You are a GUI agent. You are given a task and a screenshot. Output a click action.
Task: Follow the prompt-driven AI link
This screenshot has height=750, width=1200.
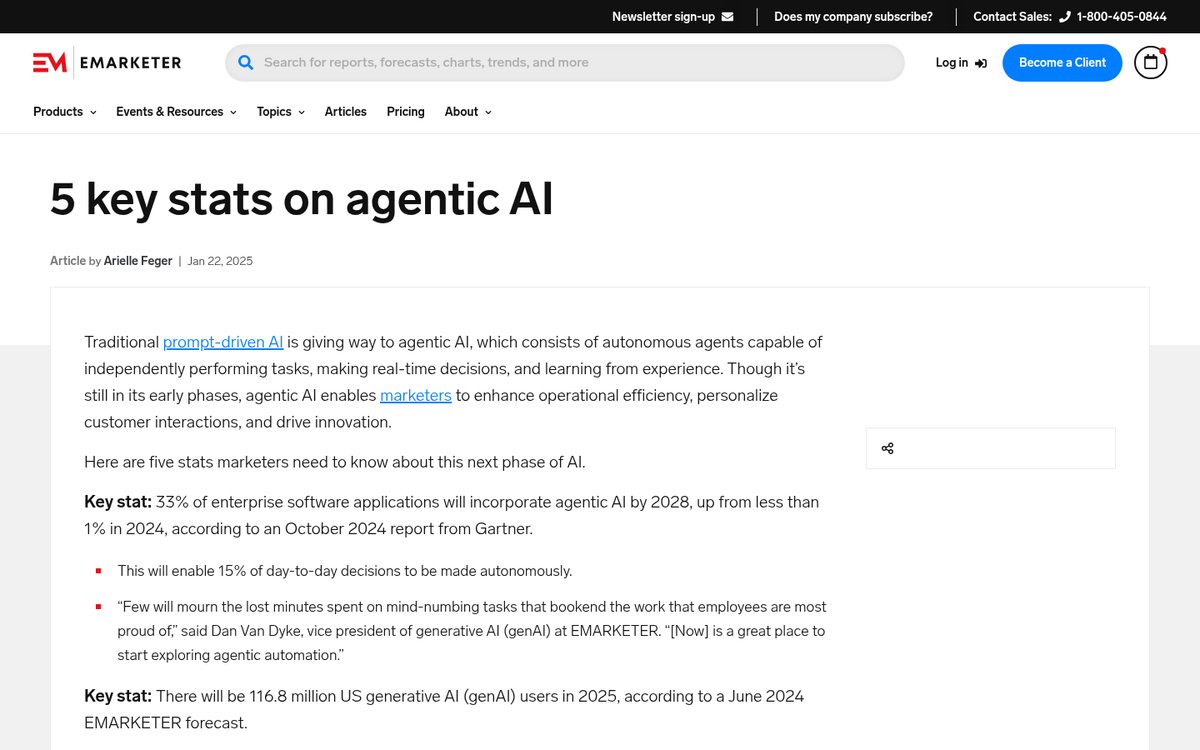pos(224,342)
